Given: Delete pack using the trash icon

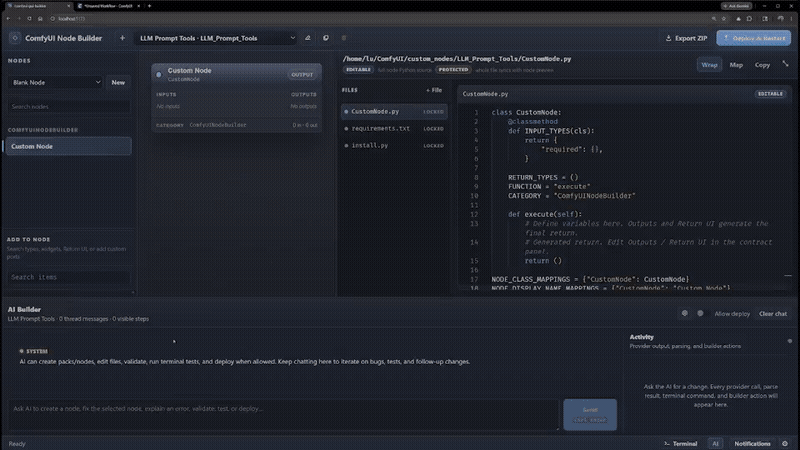Looking at the screenshot, I should [344, 38].
